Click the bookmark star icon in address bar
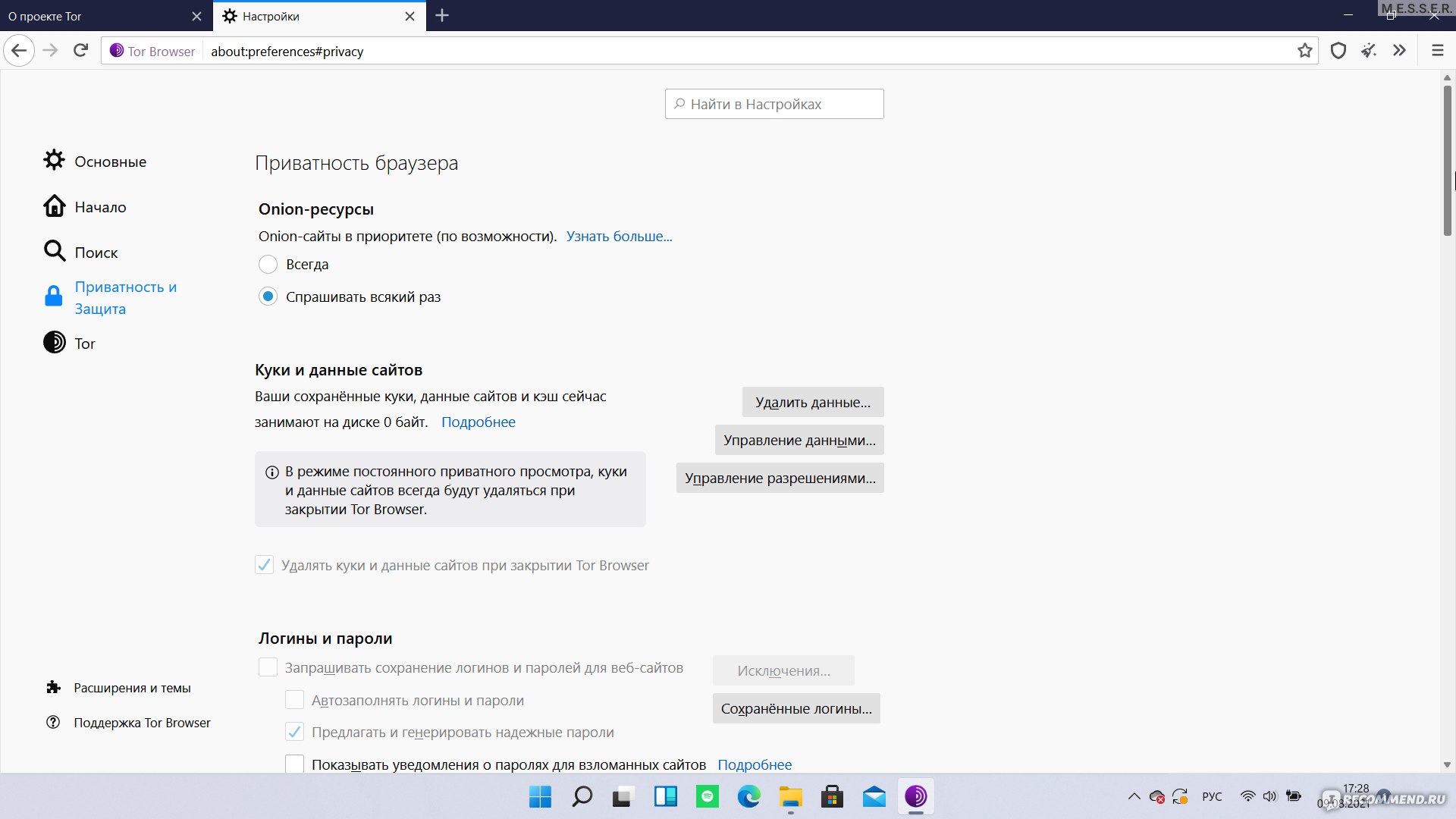This screenshot has width=1456, height=819. [x=1304, y=51]
